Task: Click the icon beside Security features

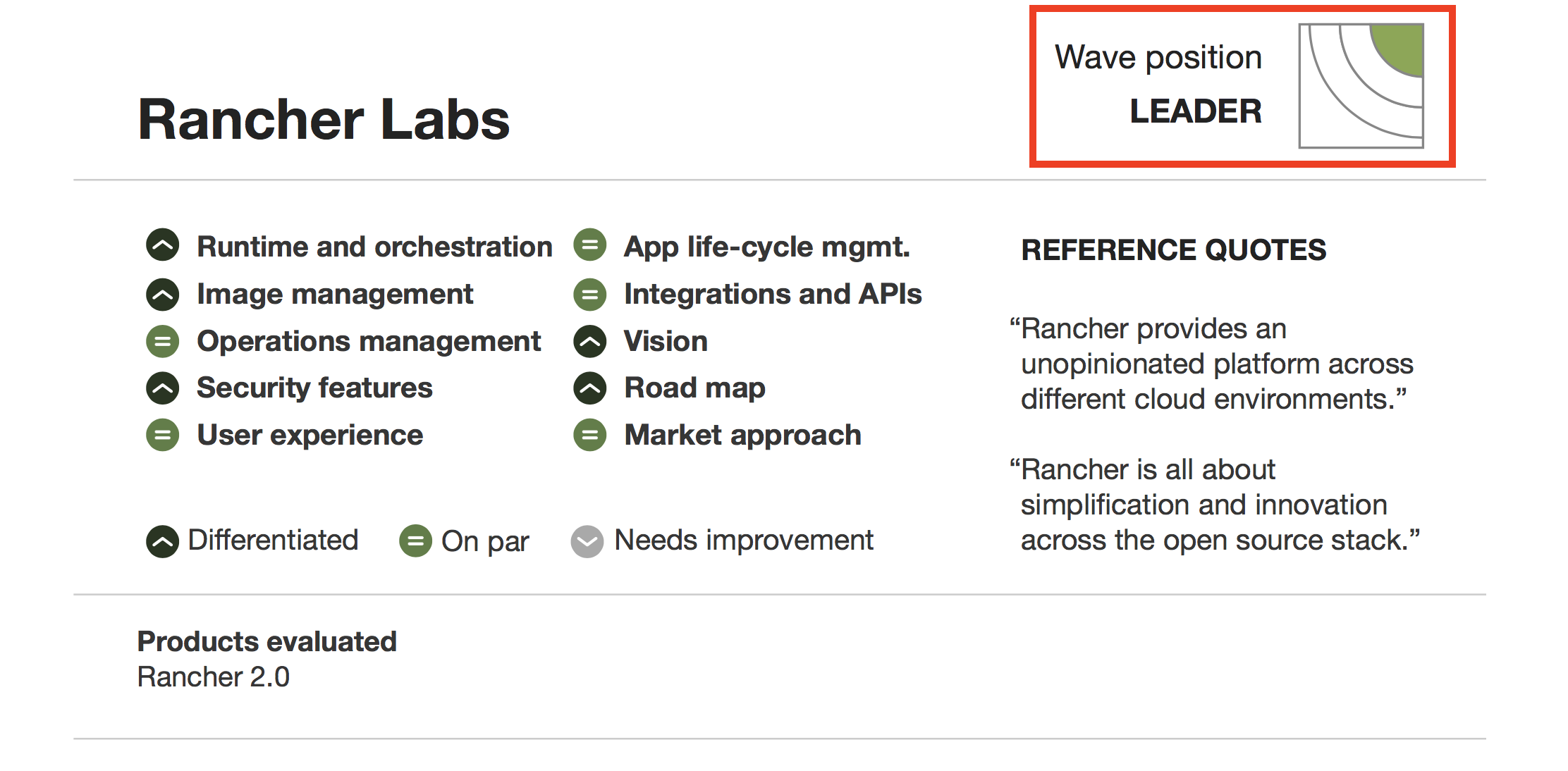Action: (163, 388)
